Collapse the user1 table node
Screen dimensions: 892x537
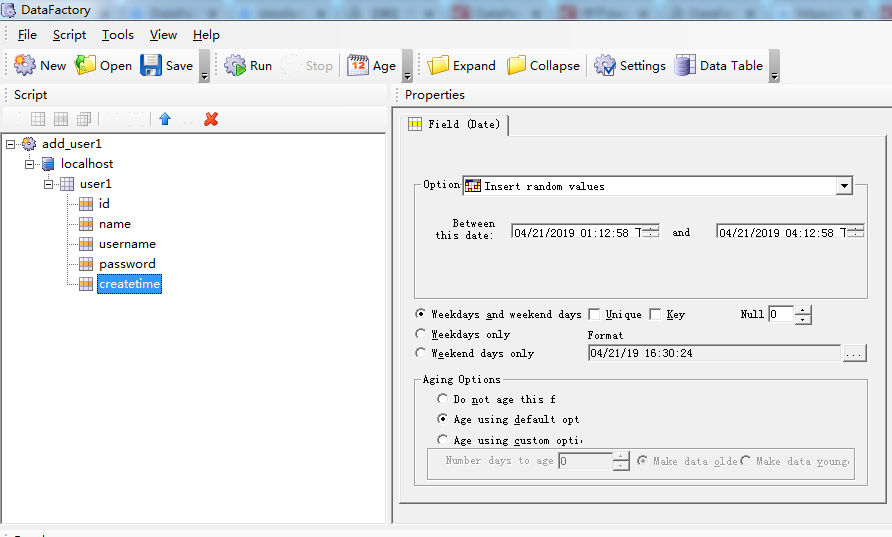tap(48, 184)
